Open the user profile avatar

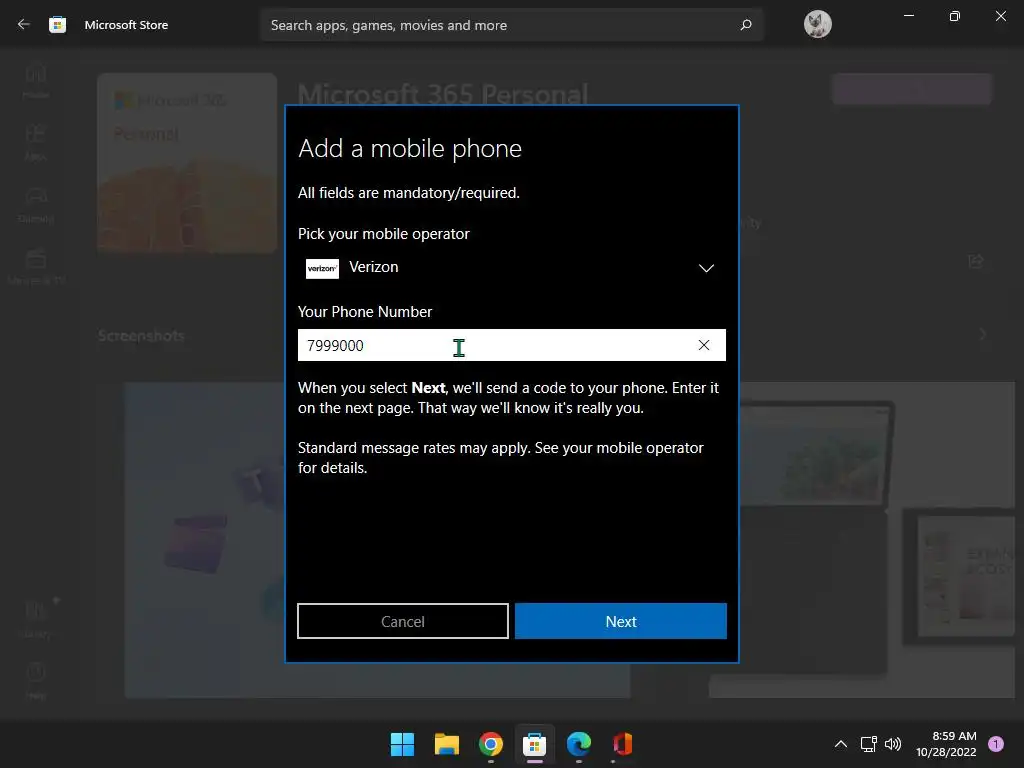[817, 24]
